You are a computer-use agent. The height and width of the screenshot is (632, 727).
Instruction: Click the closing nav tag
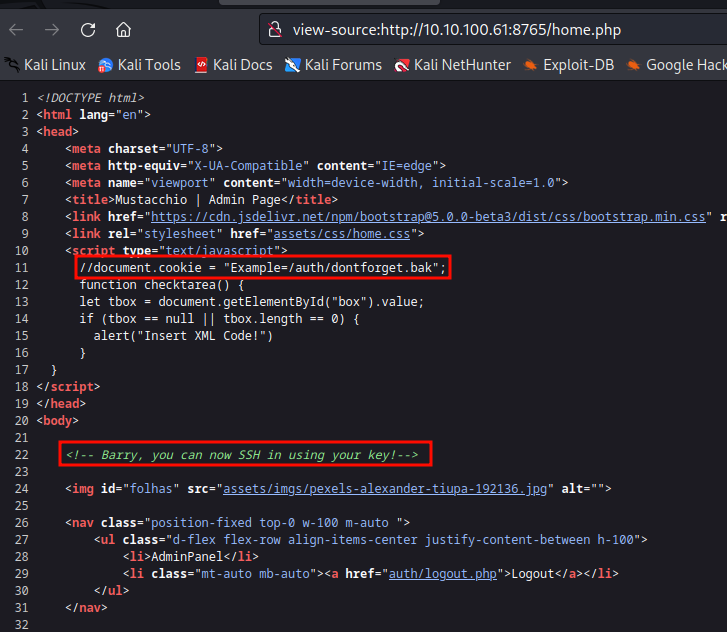pos(86,607)
